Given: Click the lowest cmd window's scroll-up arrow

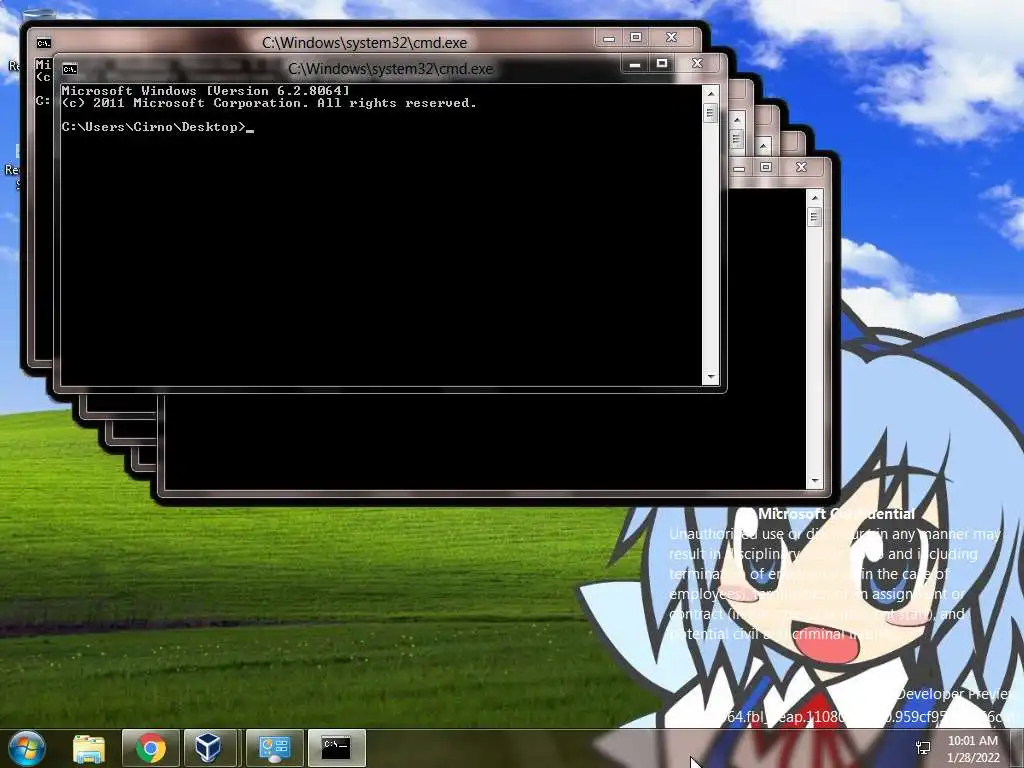Looking at the screenshot, I should [814, 197].
